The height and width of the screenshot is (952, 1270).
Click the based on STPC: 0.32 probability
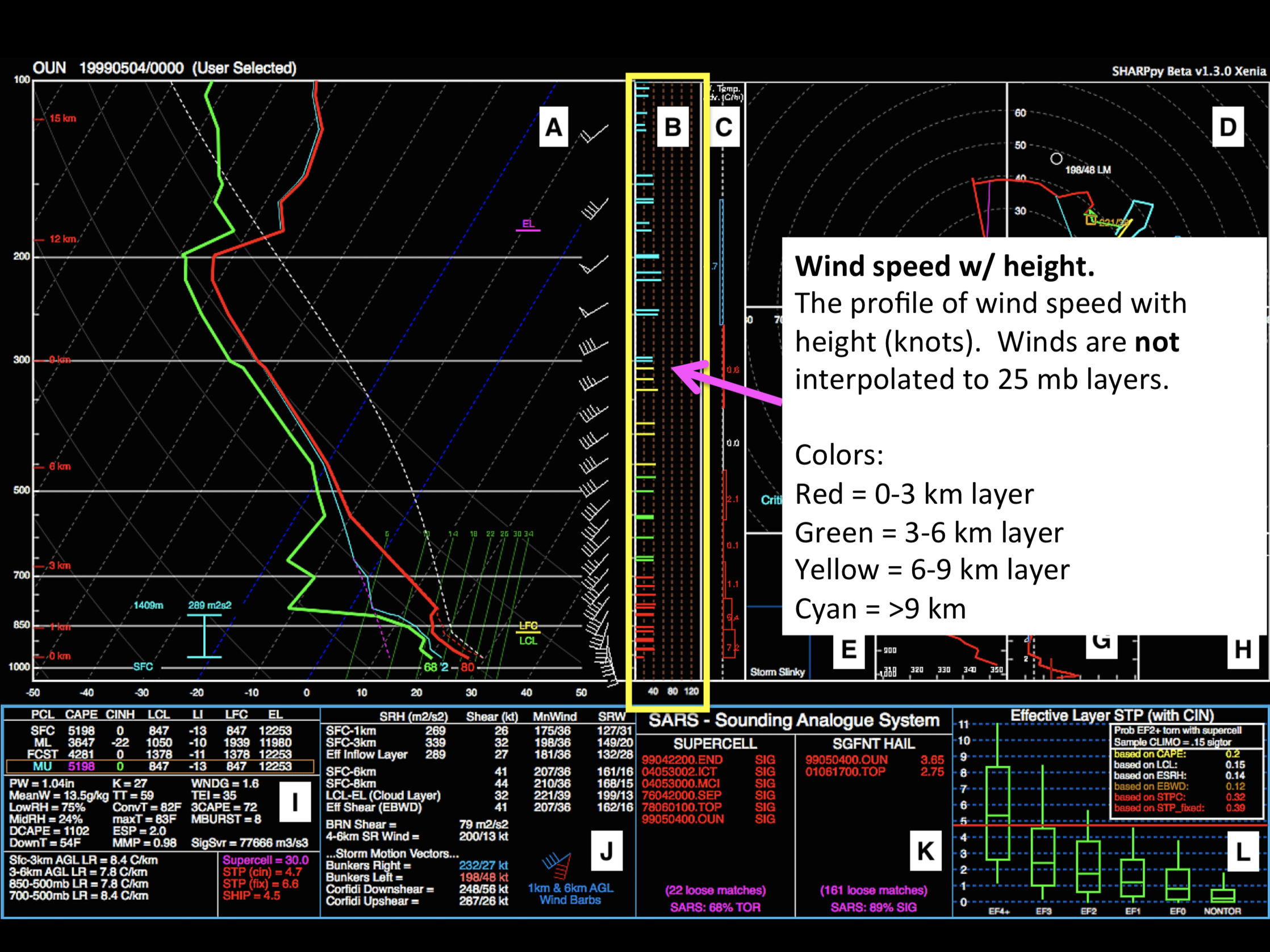1180,797
